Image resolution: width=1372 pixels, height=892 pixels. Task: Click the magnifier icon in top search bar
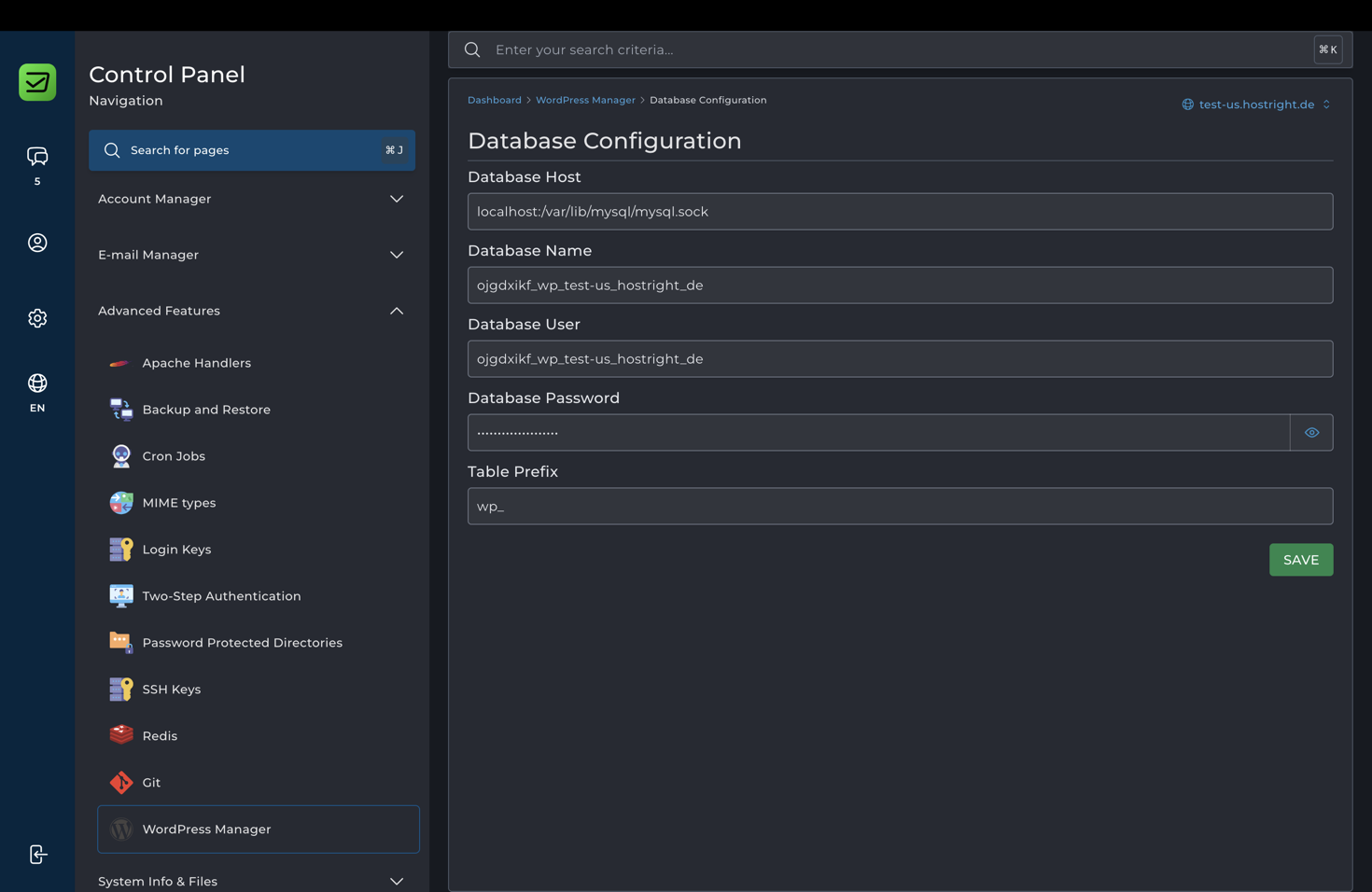pos(472,49)
